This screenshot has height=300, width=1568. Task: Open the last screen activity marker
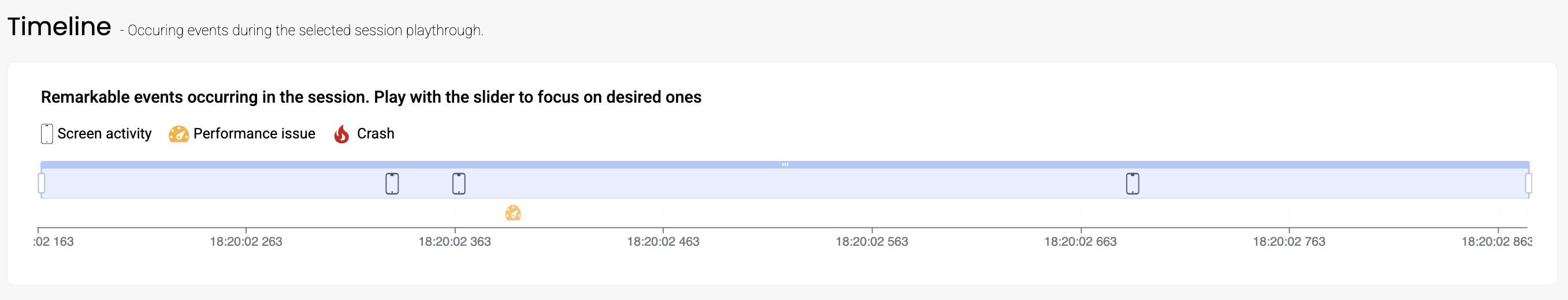pos(1132,183)
